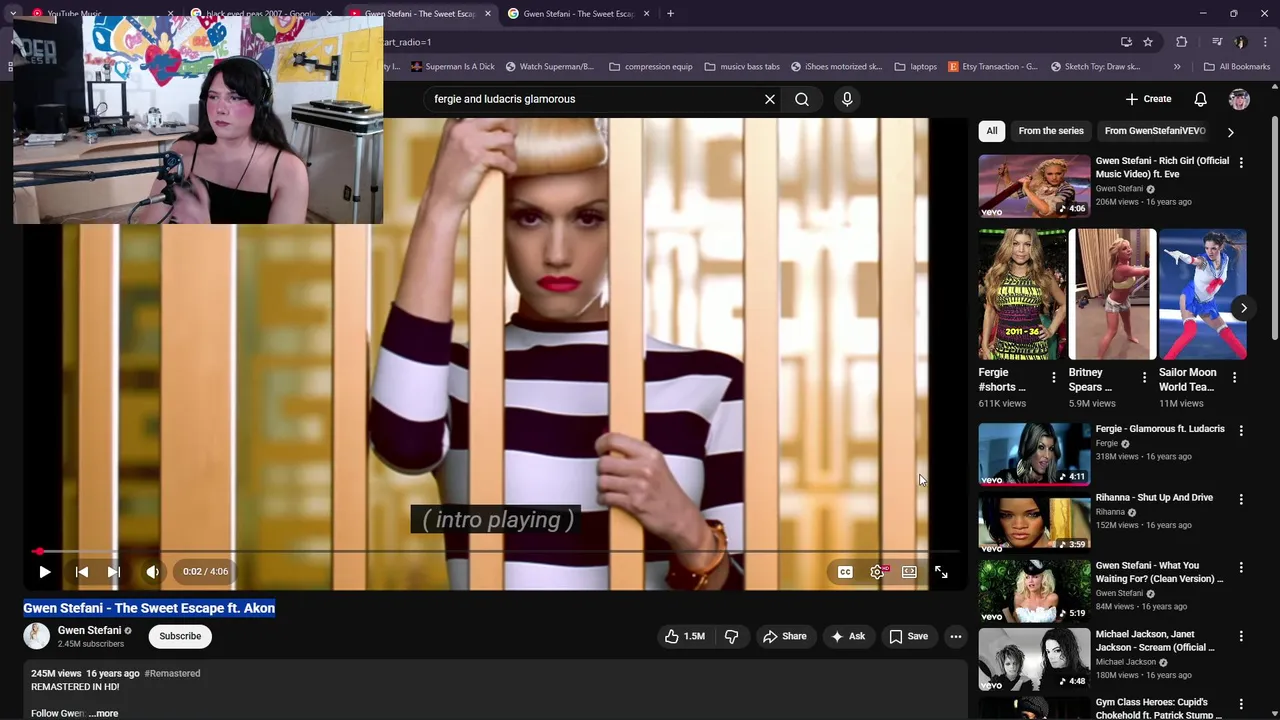The height and width of the screenshot is (720, 1280).
Task: Open options for Scream video
Action: (1241, 636)
